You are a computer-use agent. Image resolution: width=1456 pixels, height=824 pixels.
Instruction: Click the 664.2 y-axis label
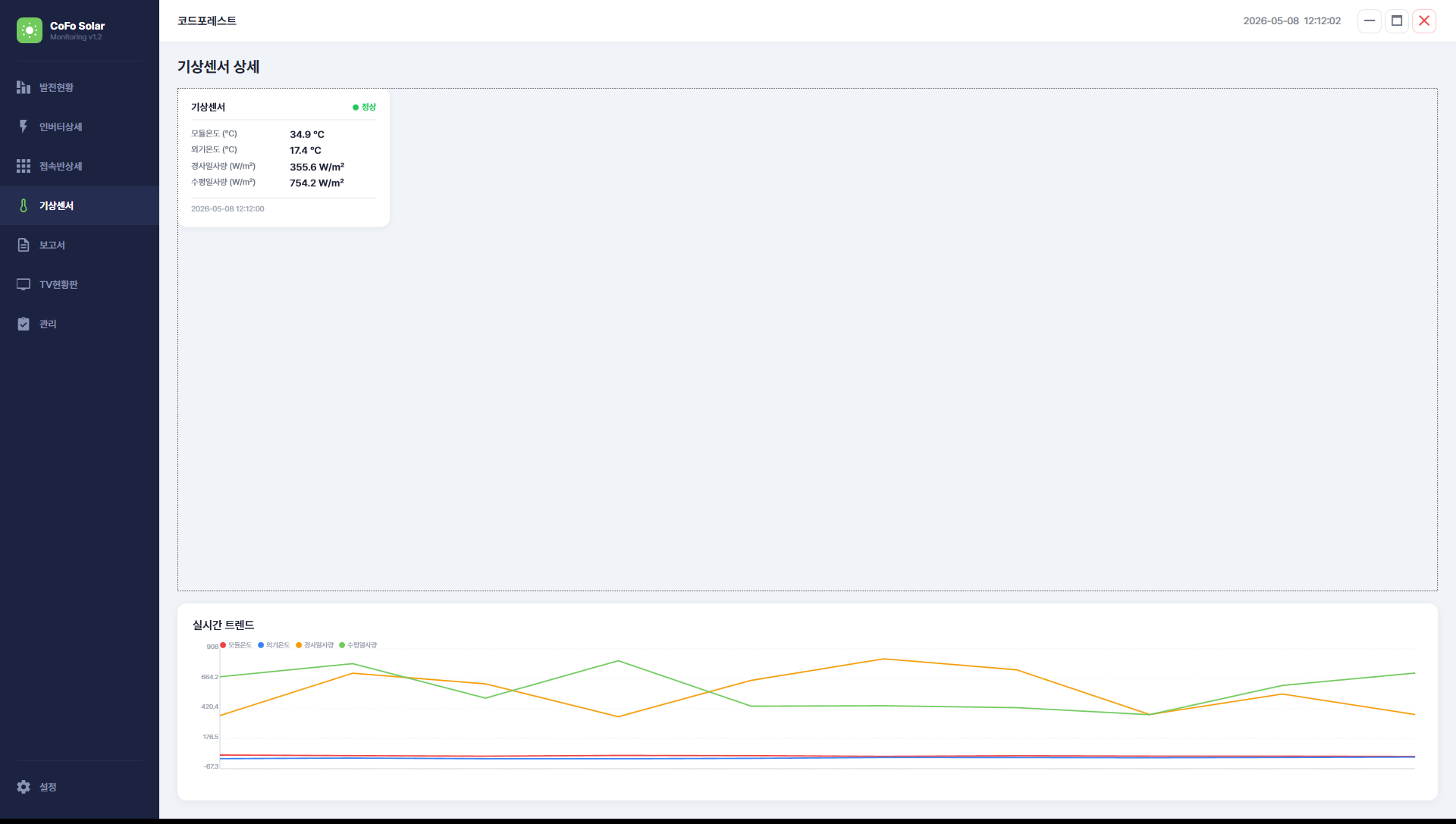point(209,677)
